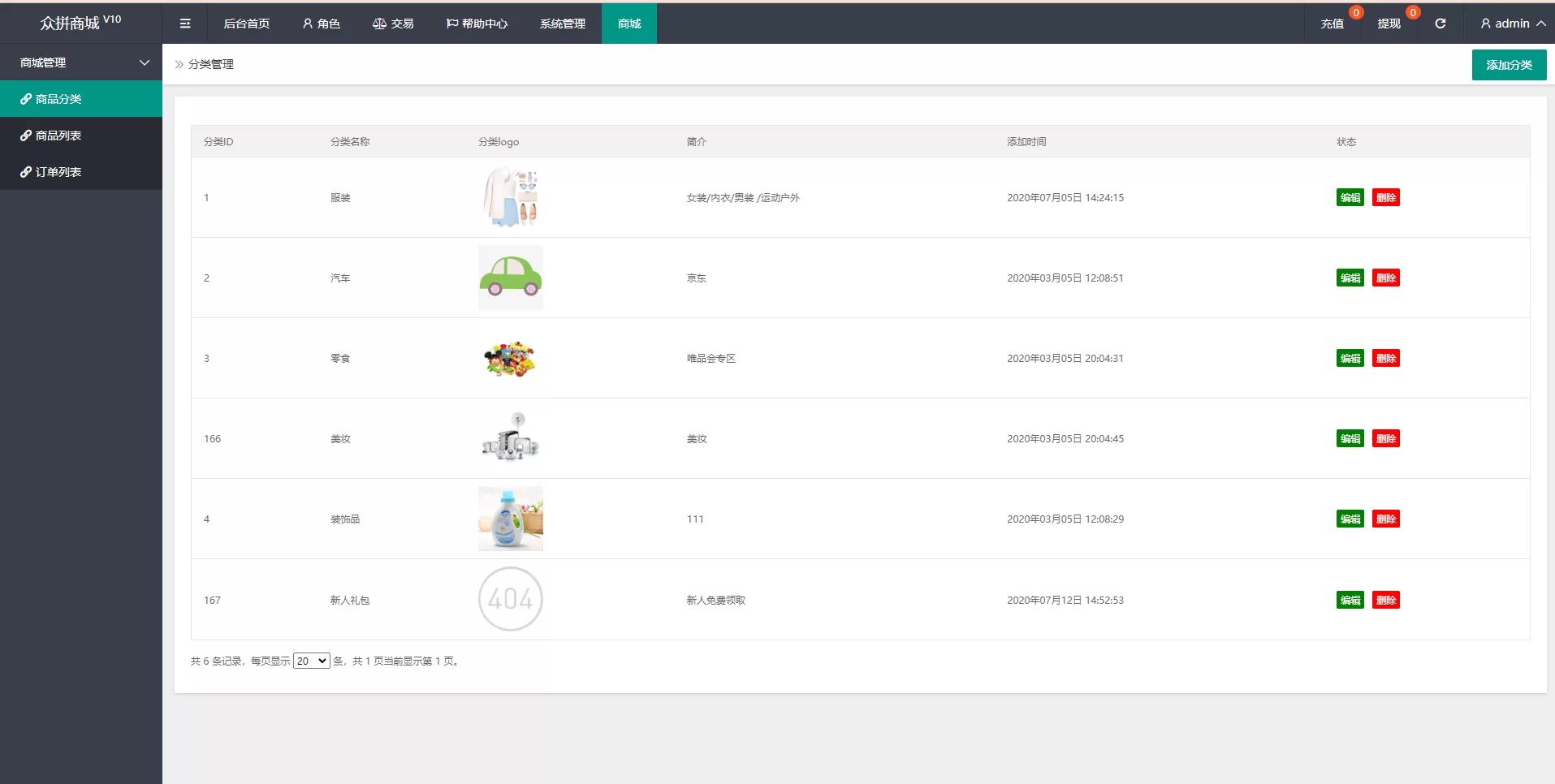Viewport: 1555px width, 784px height.
Task: Open the 角色 menu
Action: pyautogui.click(x=321, y=24)
